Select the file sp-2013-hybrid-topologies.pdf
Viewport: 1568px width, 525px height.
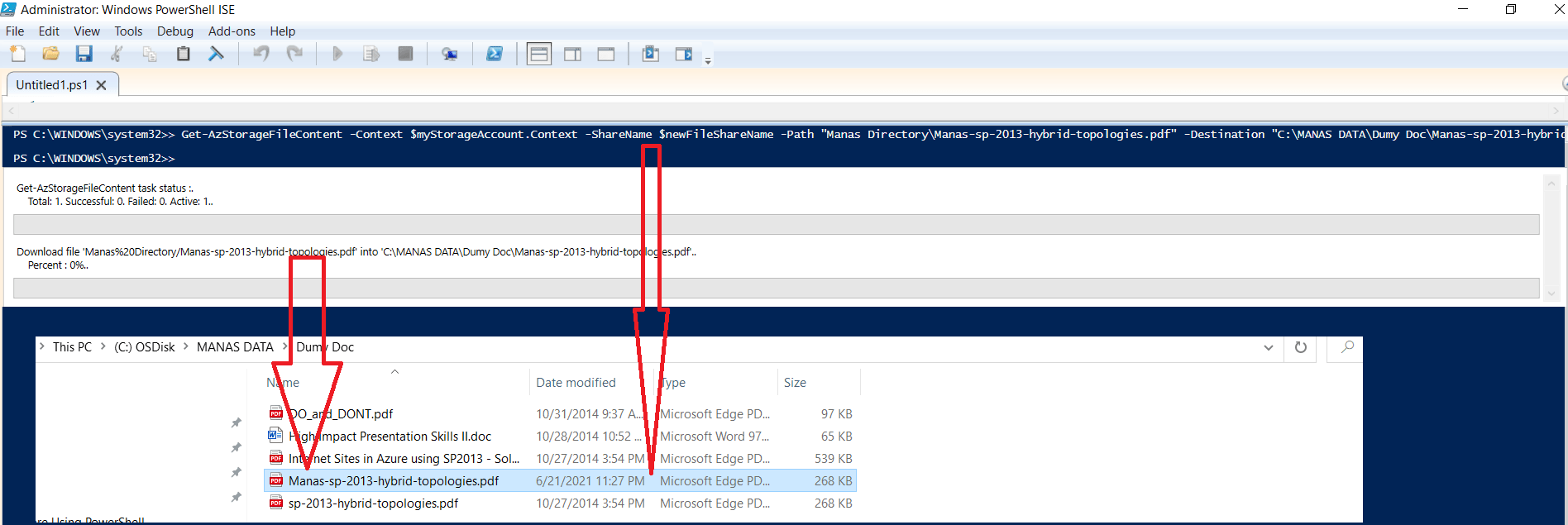pyautogui.click(x=373, y=504)
